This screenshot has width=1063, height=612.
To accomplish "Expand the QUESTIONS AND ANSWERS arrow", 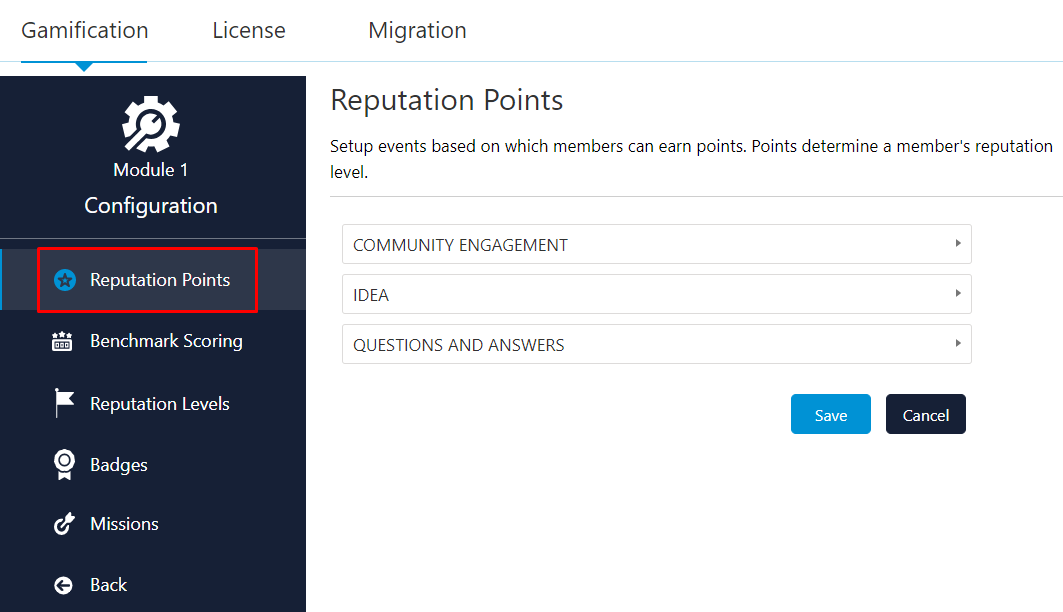I will click(958, 344).
